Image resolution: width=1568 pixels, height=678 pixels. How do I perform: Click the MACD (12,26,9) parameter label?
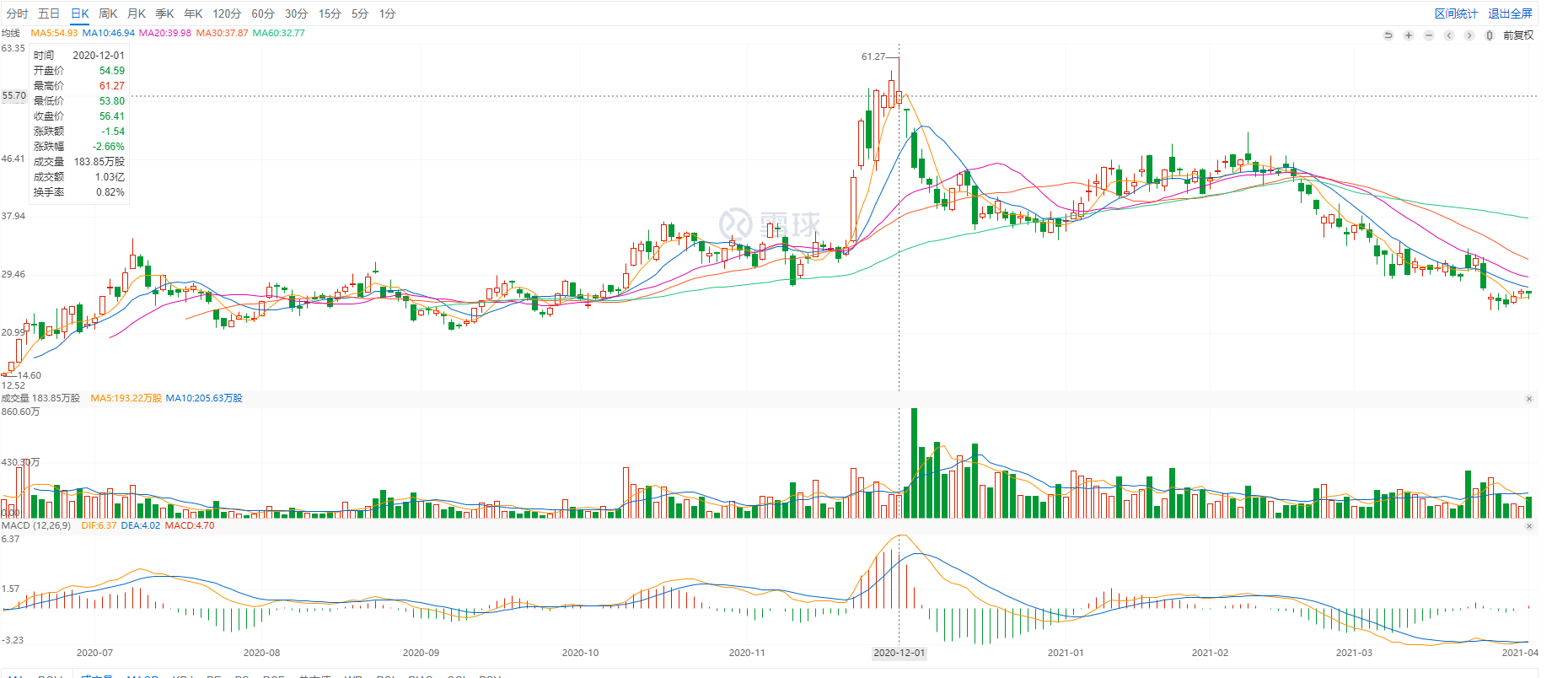click(x=36, y=525)
